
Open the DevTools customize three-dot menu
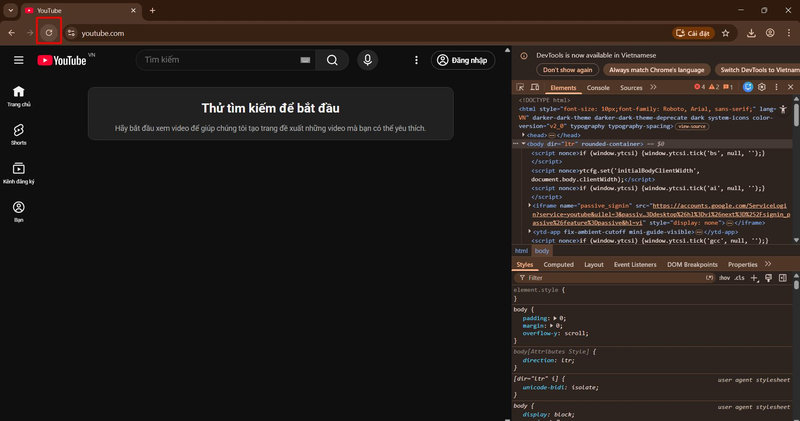[777, 87]
